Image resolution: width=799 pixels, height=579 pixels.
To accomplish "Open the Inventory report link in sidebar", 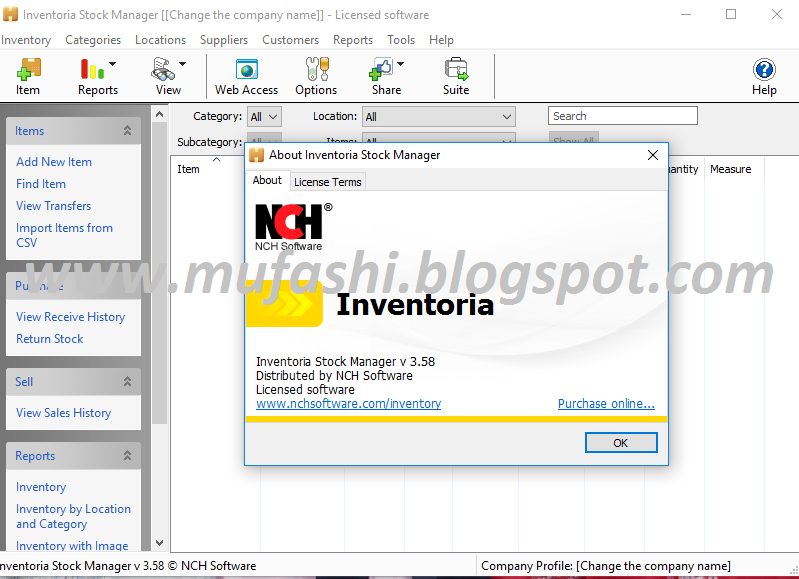I will 41,487.
